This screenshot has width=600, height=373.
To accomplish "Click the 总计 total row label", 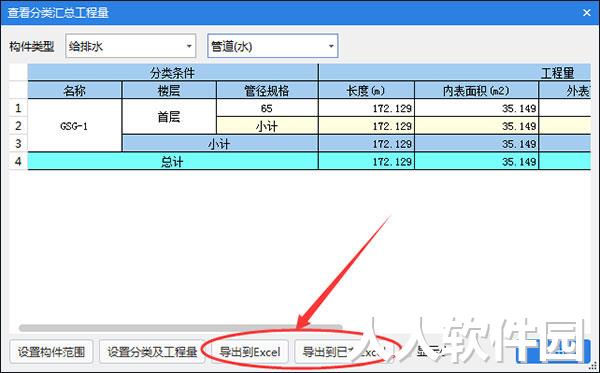I will [173, 161].
